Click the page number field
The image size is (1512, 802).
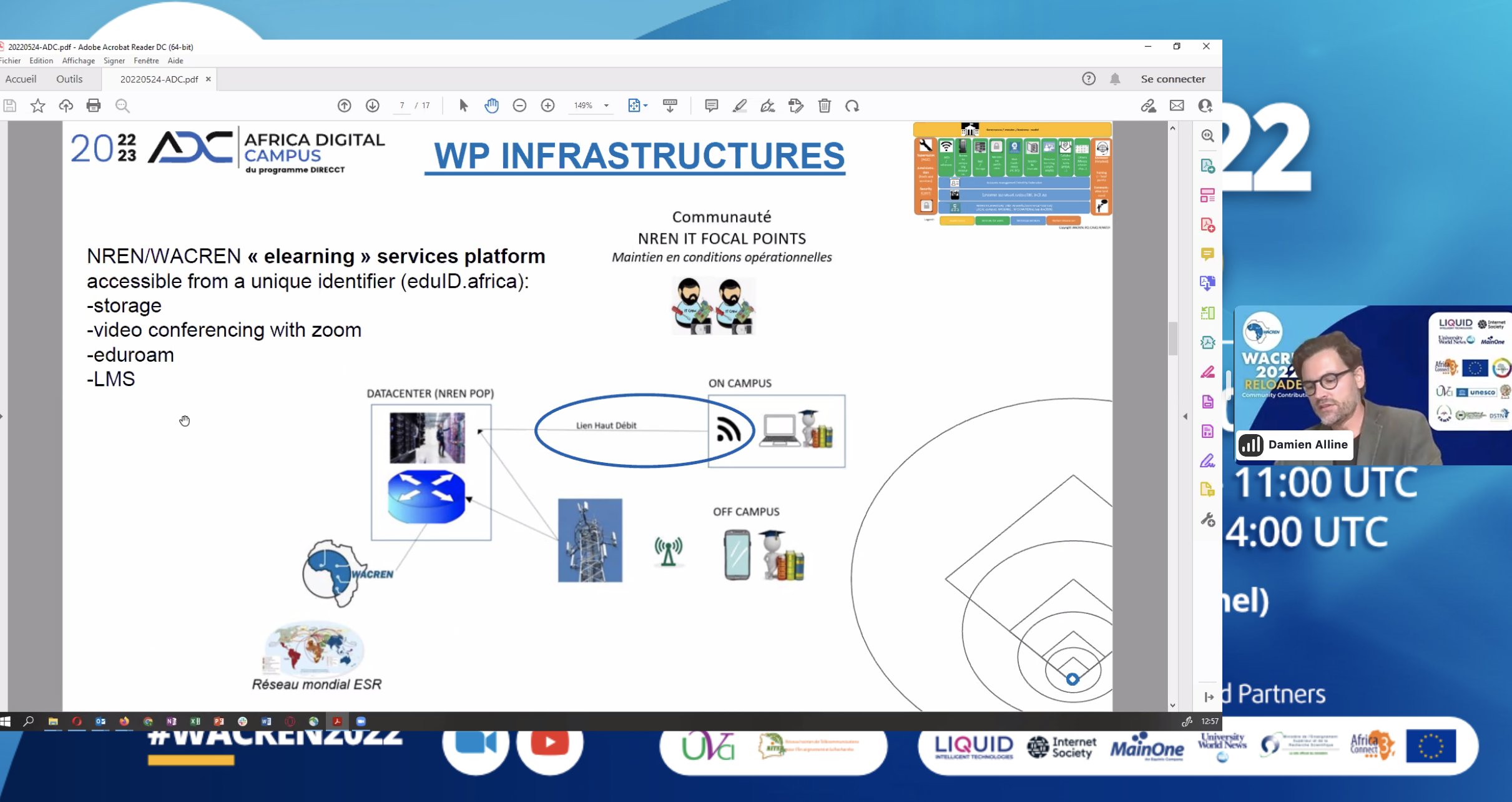pos(402,106)
